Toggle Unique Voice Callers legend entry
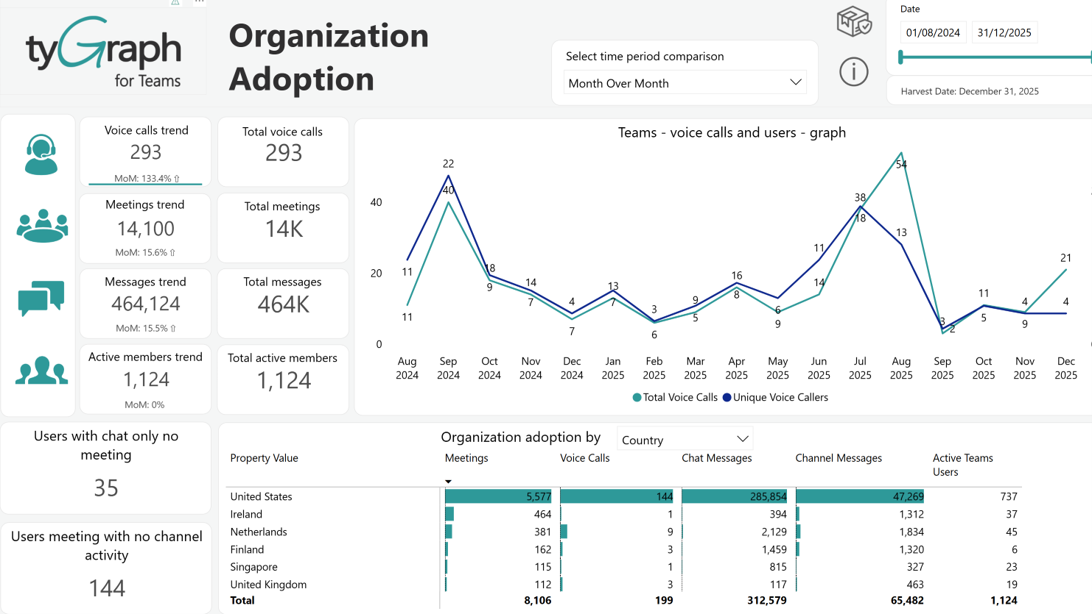The height and width of the screenshot is (614, 1092). tap(775, 397)
